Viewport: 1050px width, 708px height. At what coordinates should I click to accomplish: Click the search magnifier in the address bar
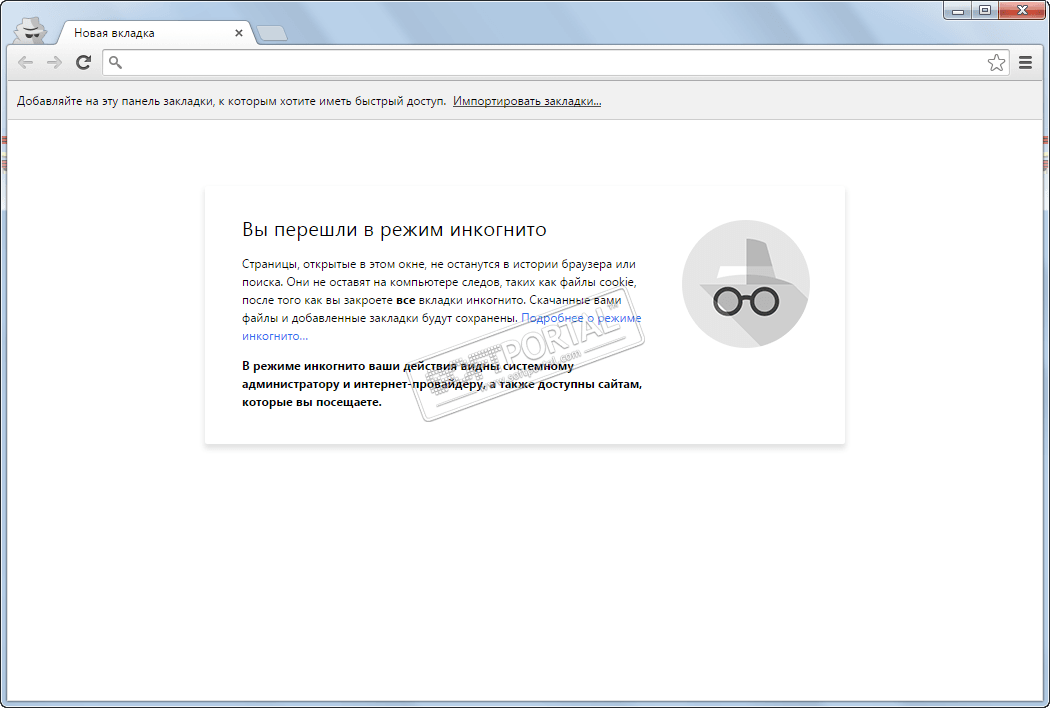pyautogui.click(x=115, y=62)
